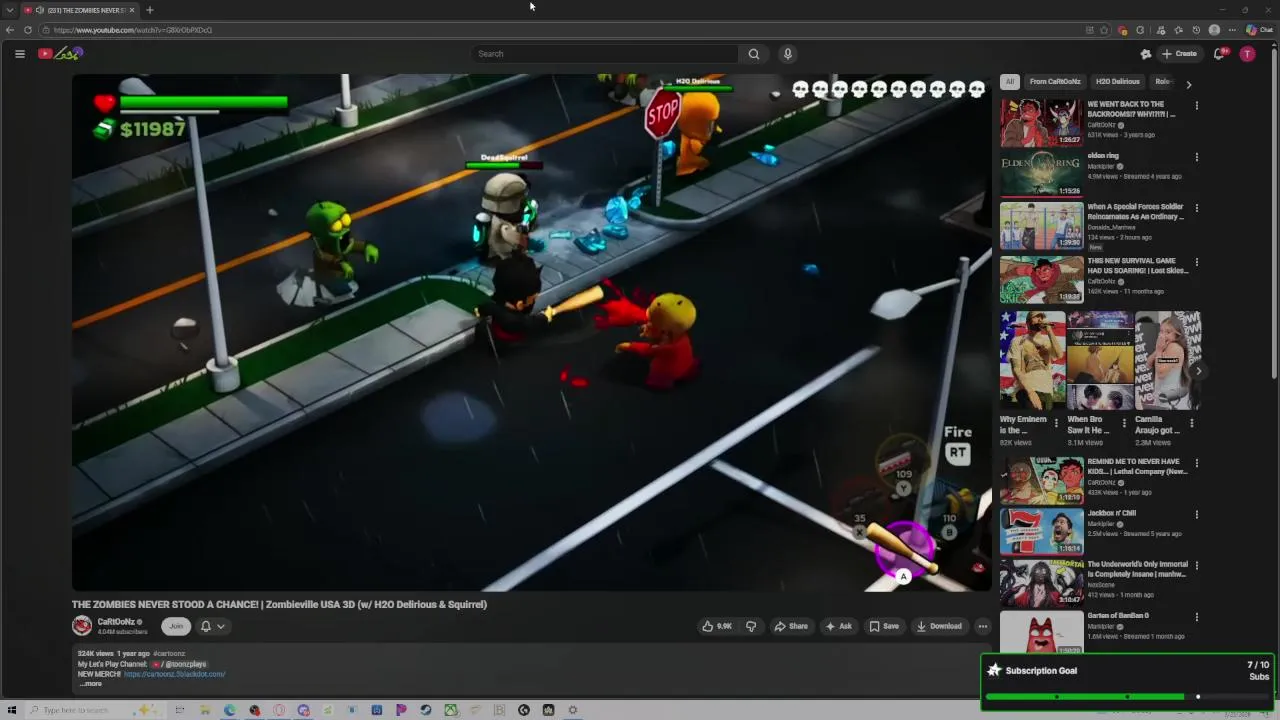Open Microsoft Edge from taskbar
Viewport: 1280px width, 720px height.
pos(230,710)
